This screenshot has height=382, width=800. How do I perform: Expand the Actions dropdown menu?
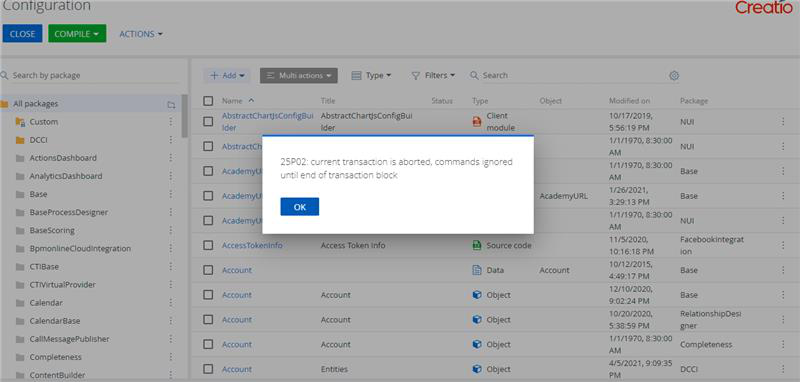click(x=141, y=34)
